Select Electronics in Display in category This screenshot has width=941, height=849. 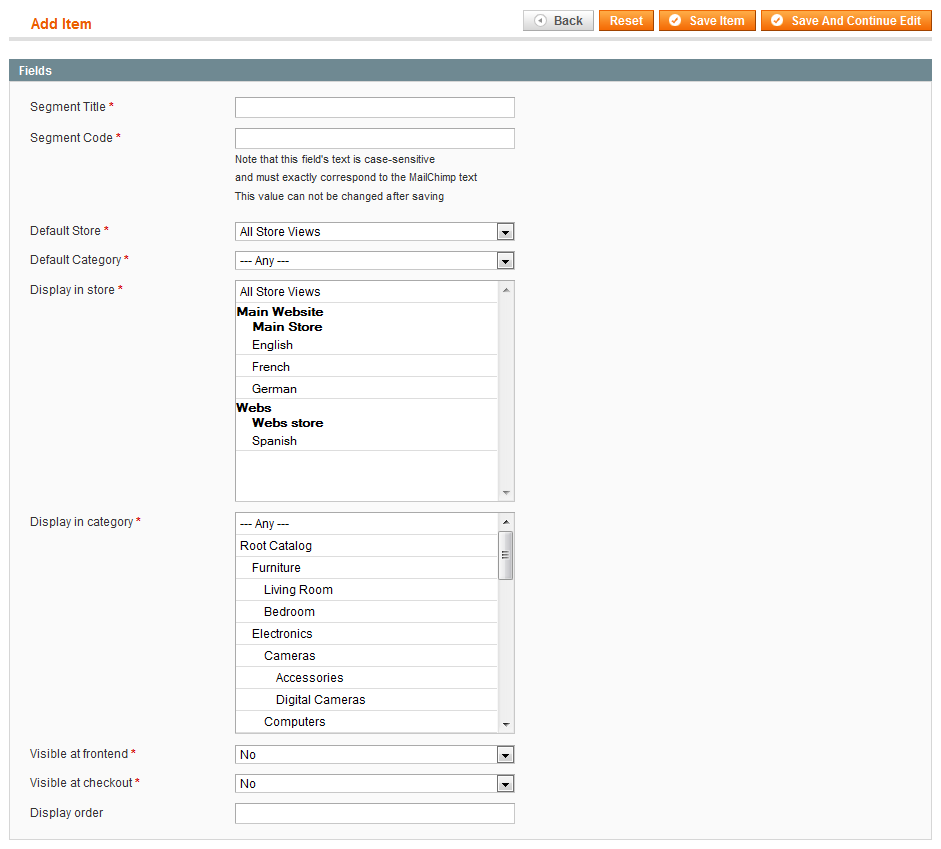click(x=282, y=634)
